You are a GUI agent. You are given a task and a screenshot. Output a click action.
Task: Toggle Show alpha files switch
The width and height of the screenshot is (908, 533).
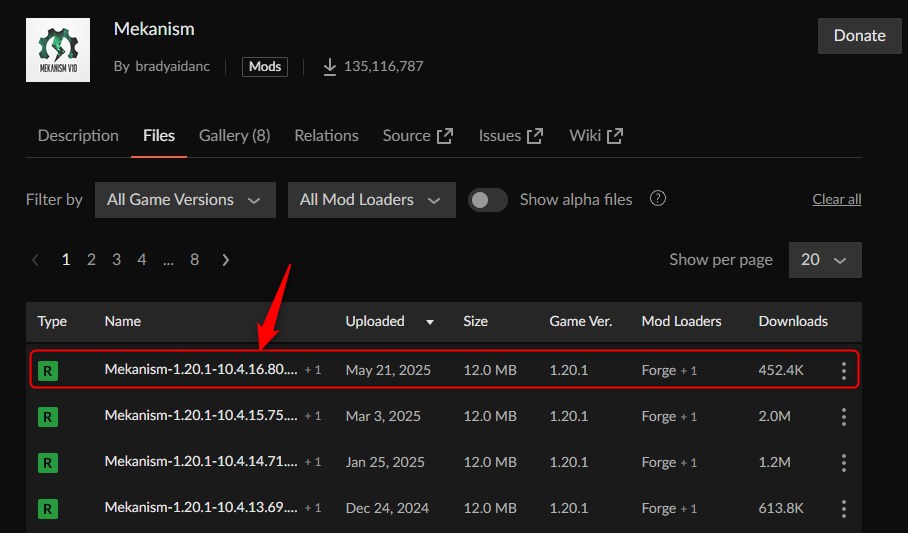[x=488, y=200]
